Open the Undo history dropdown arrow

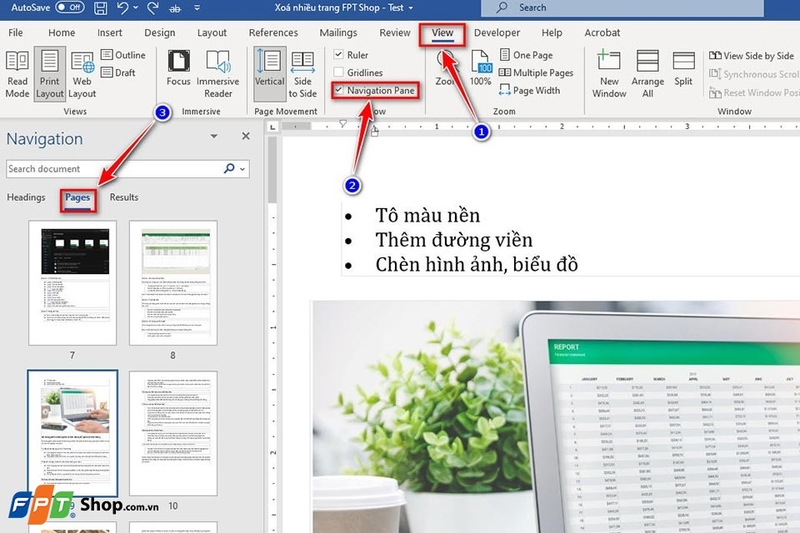(136, 8)
